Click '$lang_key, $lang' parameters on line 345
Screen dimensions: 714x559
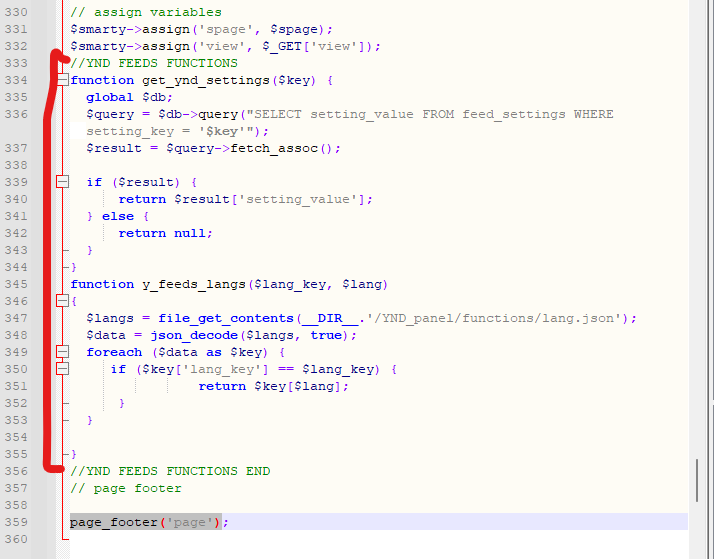click(x=318, y=285)
